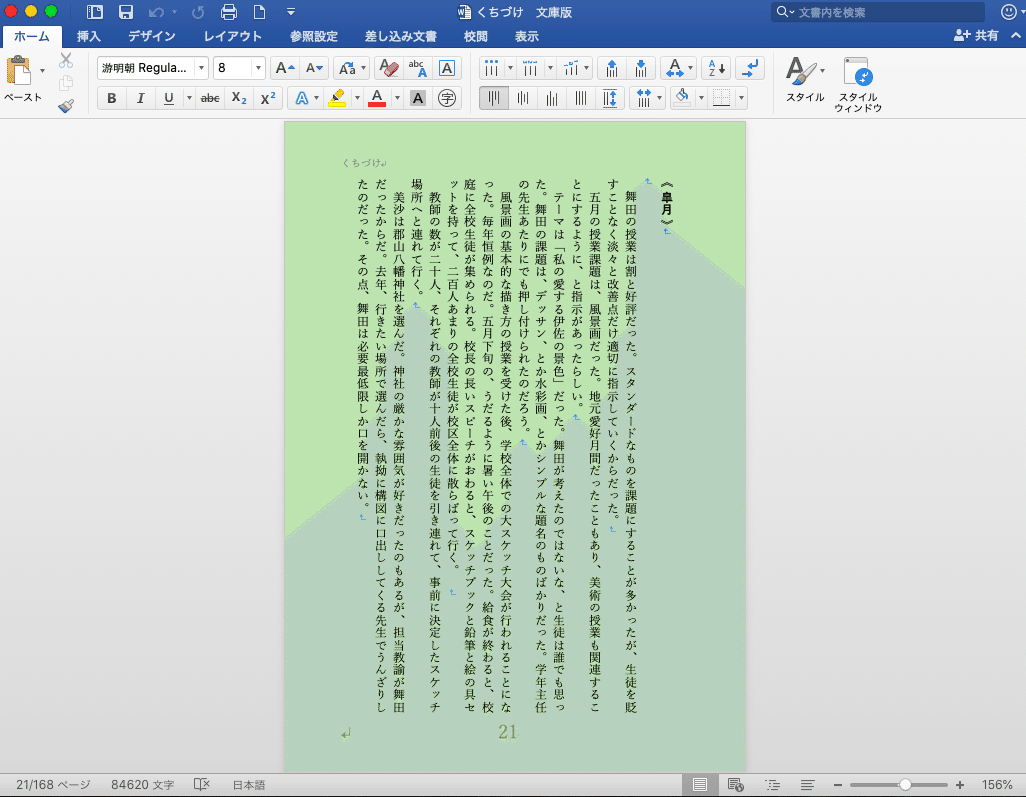Toggle the spelling check status bar icon
This screenshot has height=797, width=1026.
coord(203,784)
